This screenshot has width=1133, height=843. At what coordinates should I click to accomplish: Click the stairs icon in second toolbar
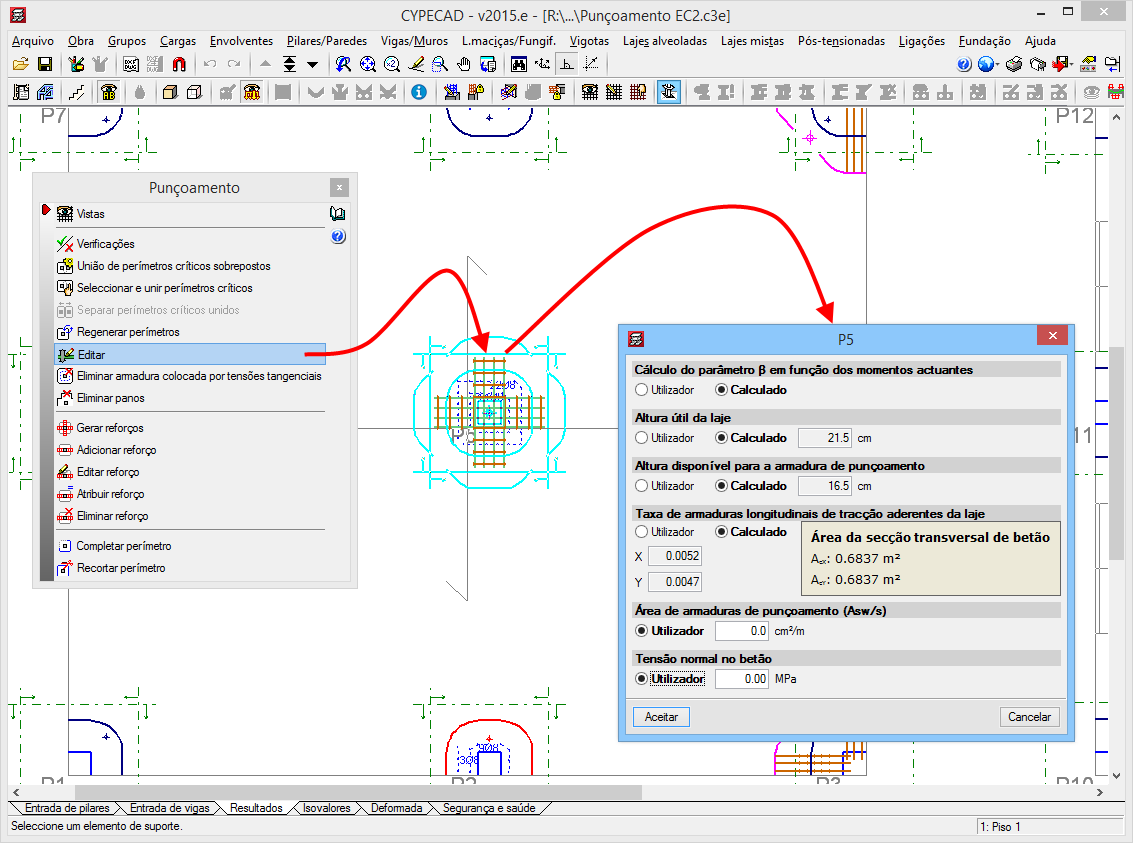click(x=76, y=92)
